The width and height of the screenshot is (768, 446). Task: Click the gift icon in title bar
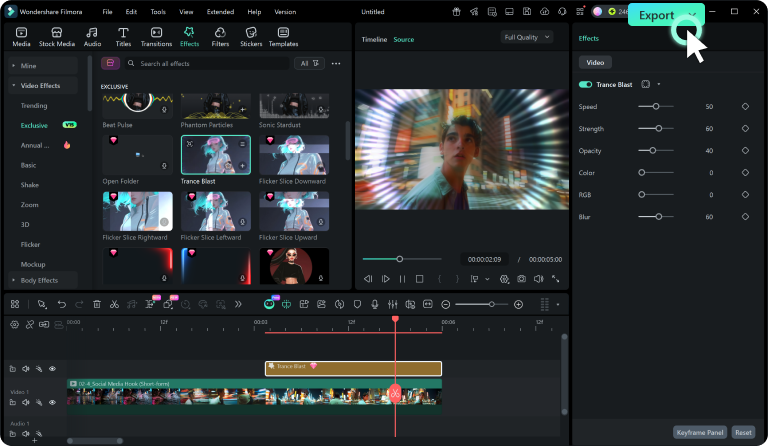[456, 12]
